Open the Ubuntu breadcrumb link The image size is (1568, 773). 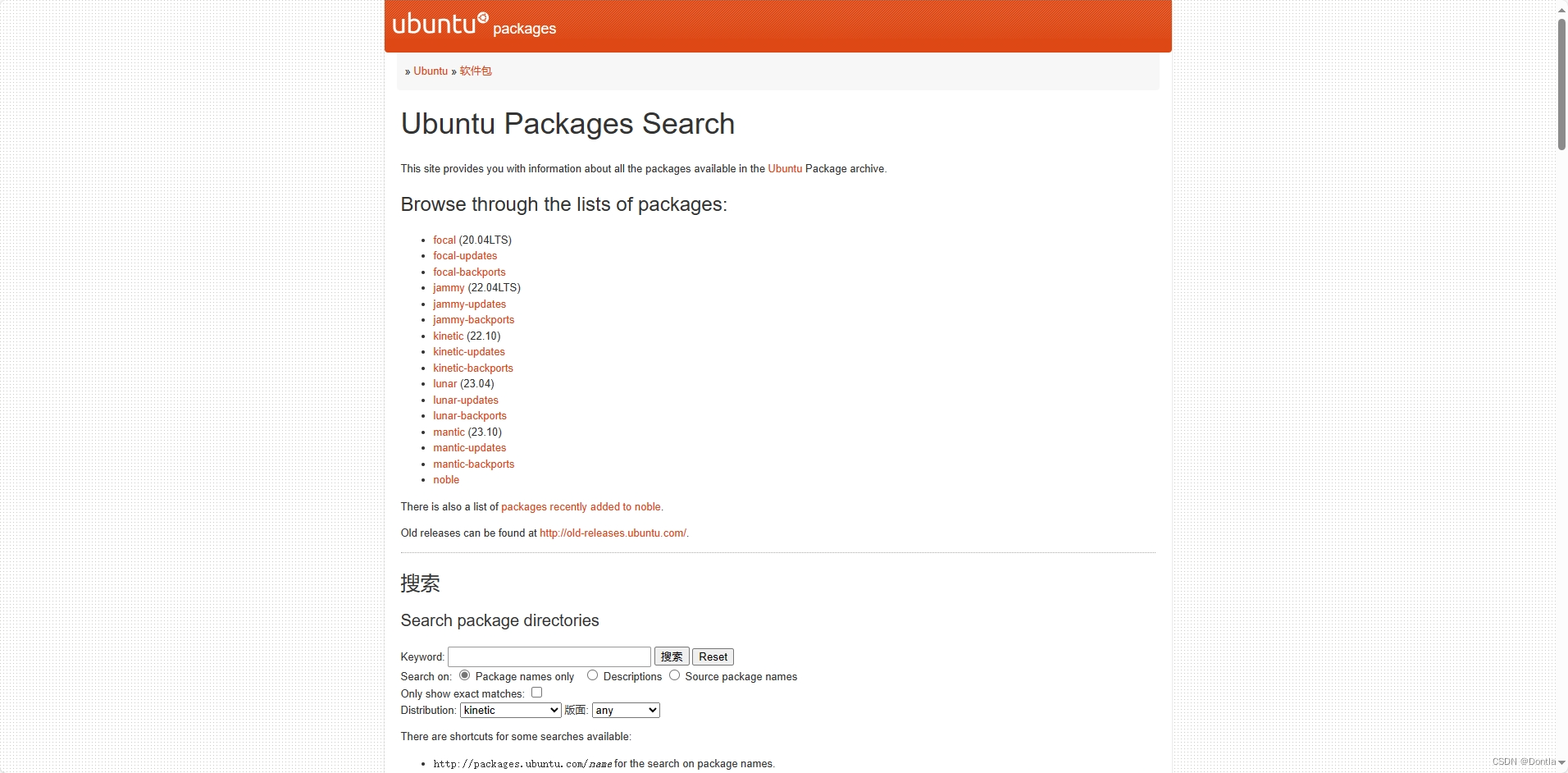[x=431, y=71]
